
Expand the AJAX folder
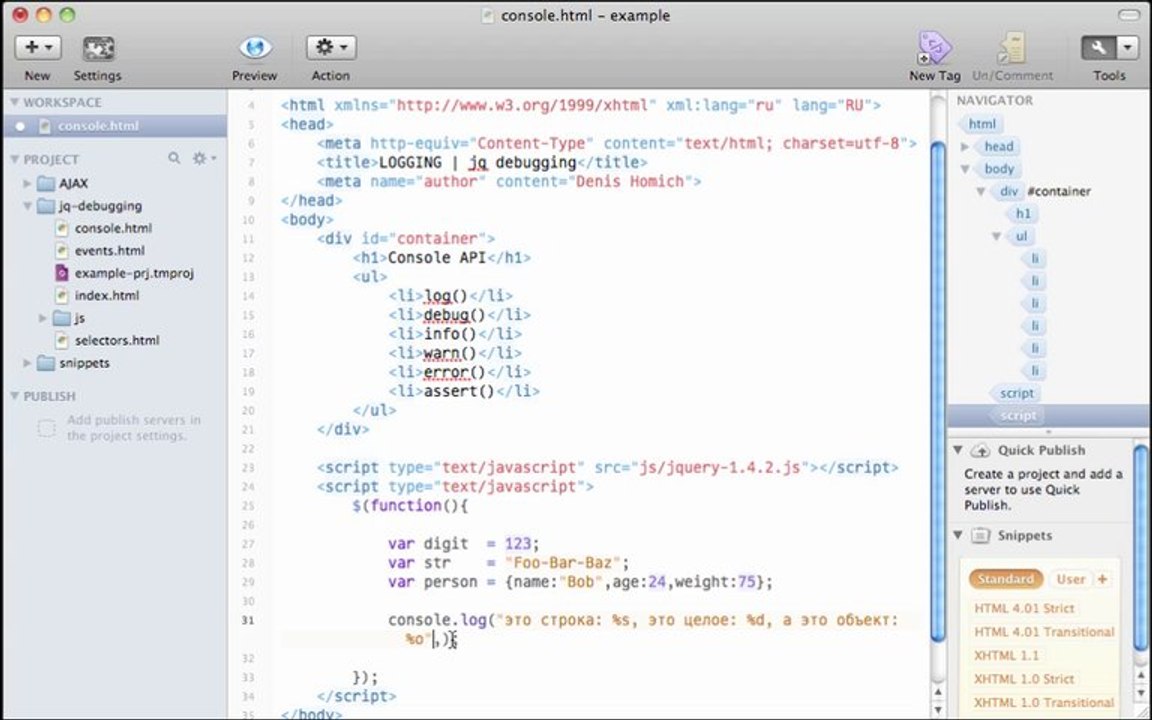[27, 183]
